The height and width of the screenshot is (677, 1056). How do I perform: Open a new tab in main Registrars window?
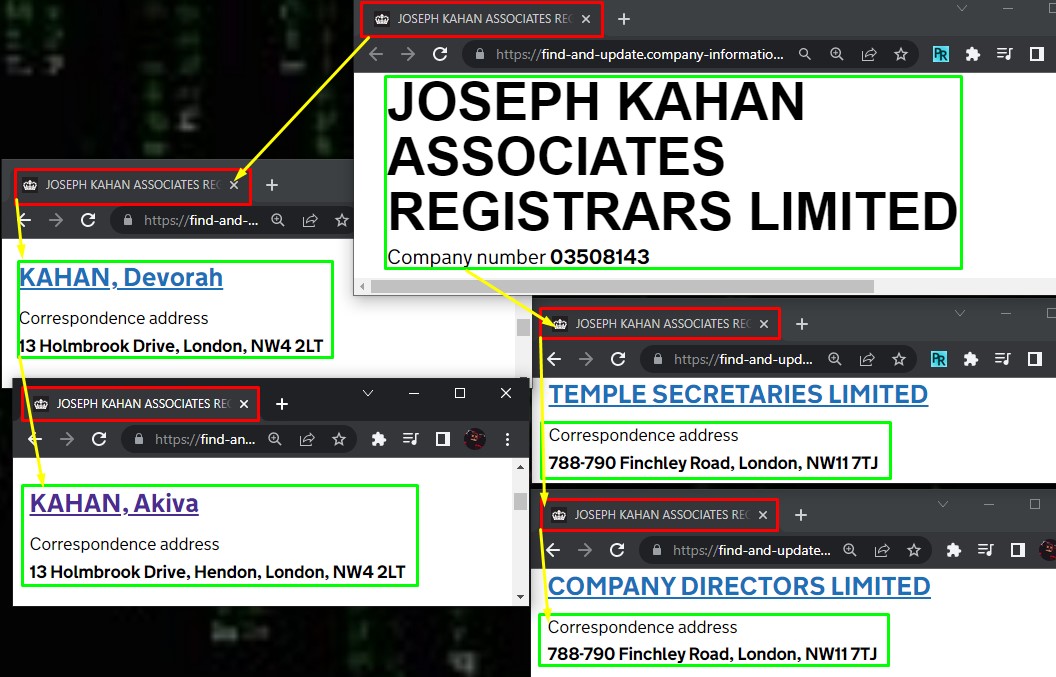[624, 19]
